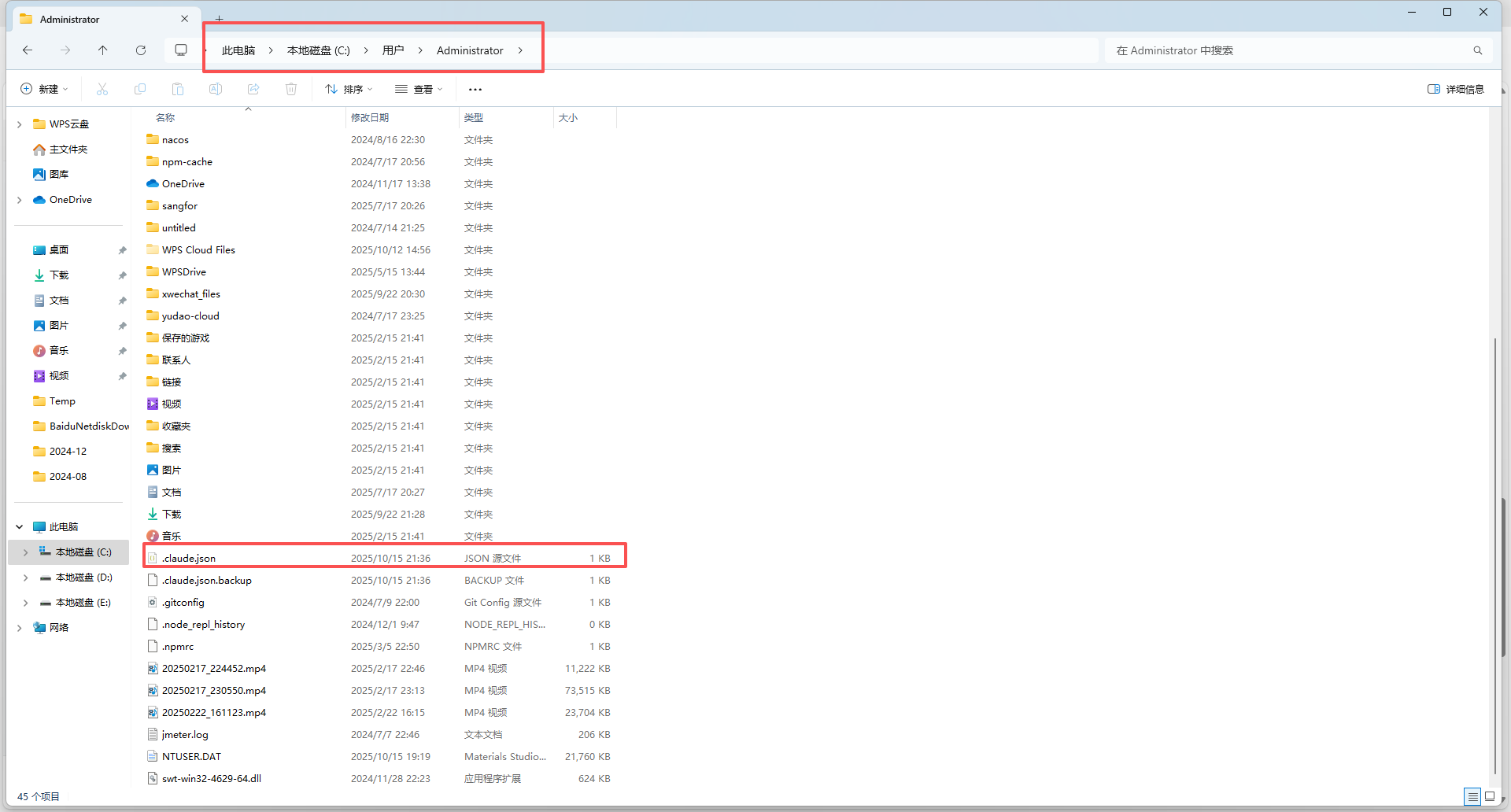The width and height of the screenshot is (1511, 812).
Task: Click the rename icon in the toolbar
Action: [215, 88]
